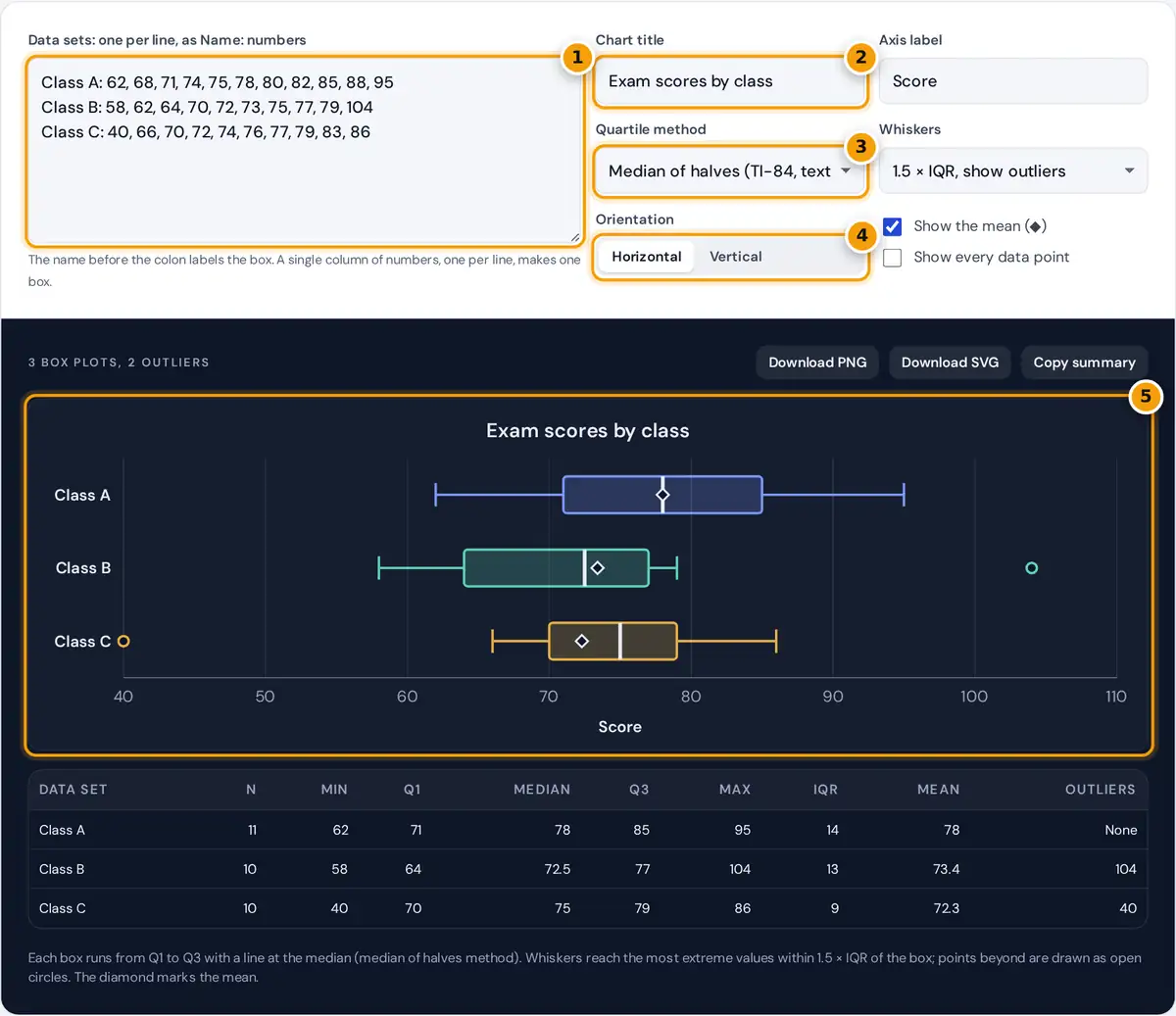Uncheck Show the mean checkbox
Screen dimensions: 1176x1016
coord(893,226)
